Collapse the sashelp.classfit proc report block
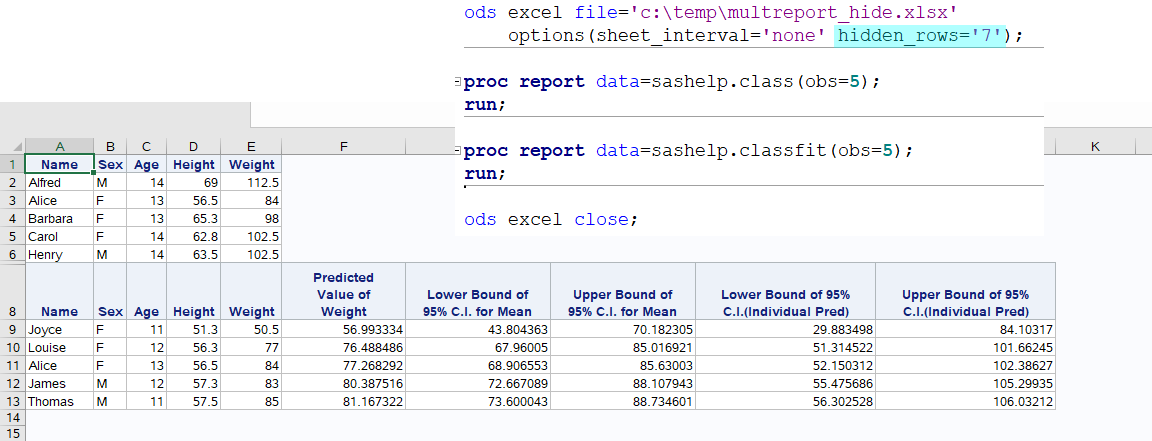Viewport: 1152px width, 441px height. click(x=458, y=151)
